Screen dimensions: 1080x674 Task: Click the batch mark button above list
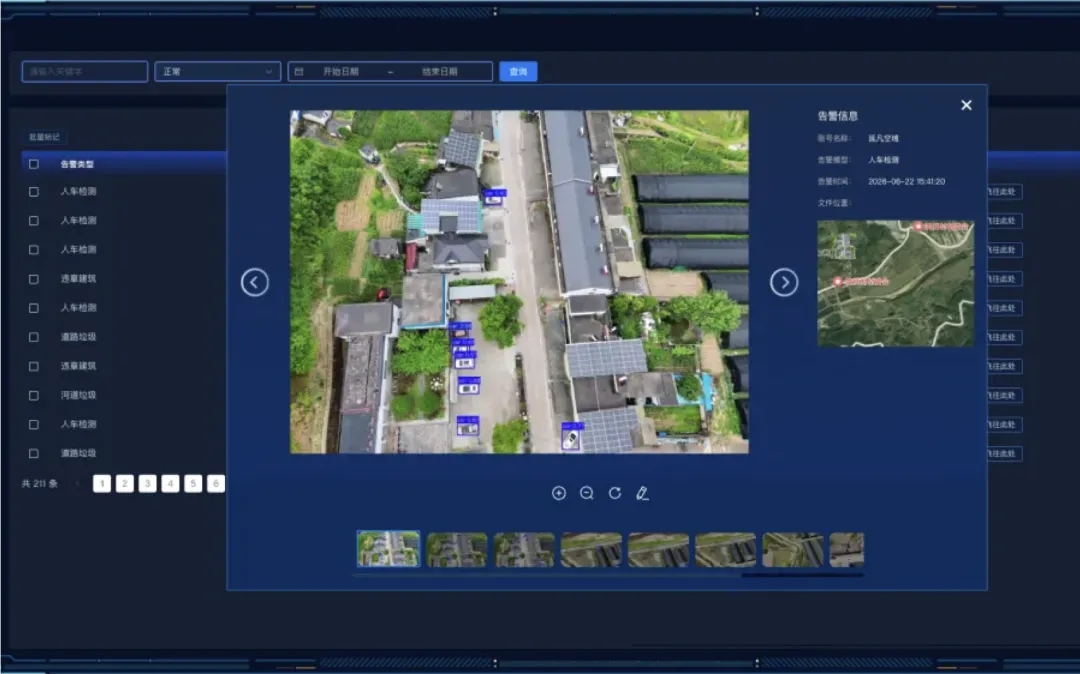pyautogui.click(x=44, y=137)
